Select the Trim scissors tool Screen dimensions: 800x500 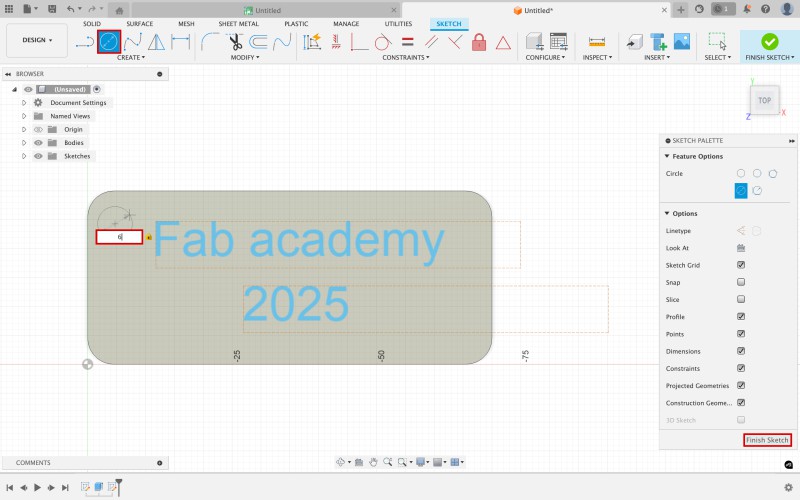235,42
